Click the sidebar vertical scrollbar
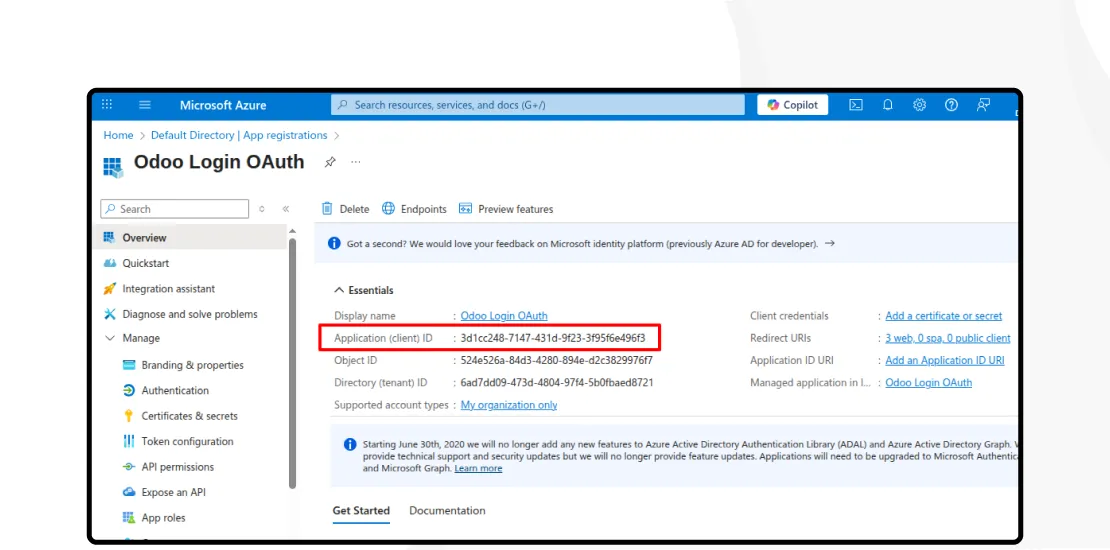The height and width of the screenshot is (550, 1110). 292,360
